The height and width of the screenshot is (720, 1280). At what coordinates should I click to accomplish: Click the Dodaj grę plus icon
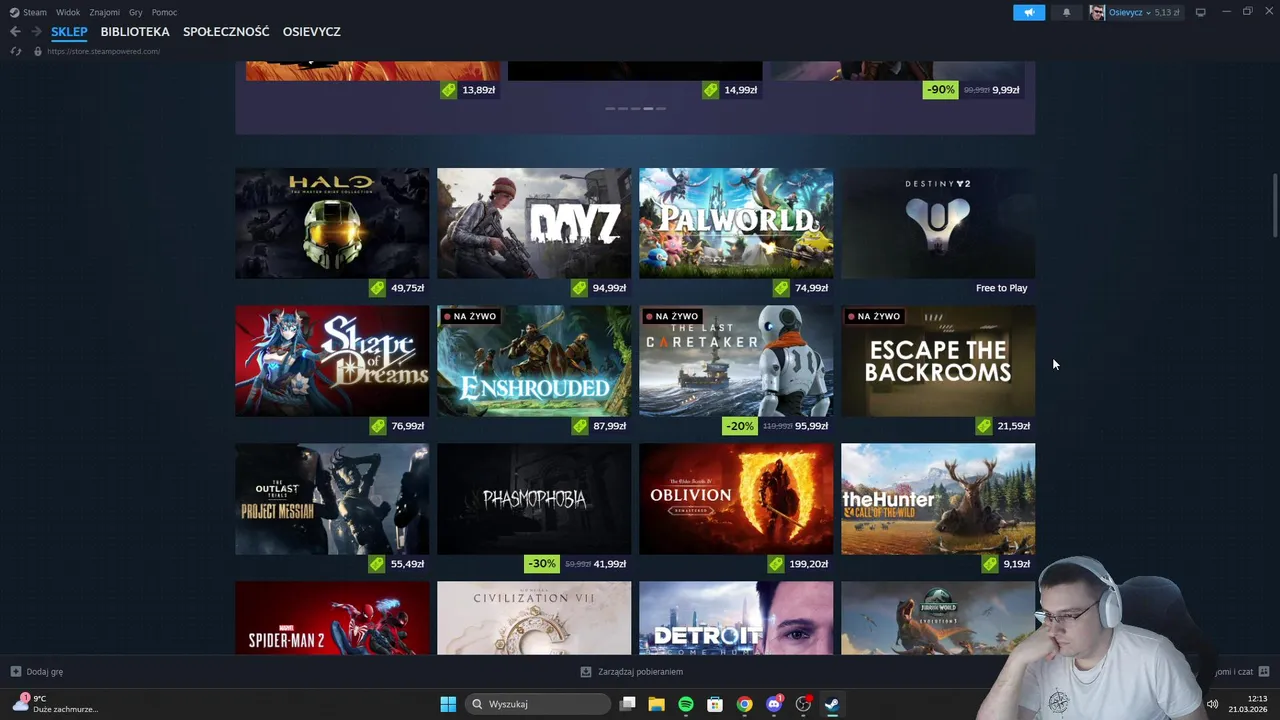(16, 672)
